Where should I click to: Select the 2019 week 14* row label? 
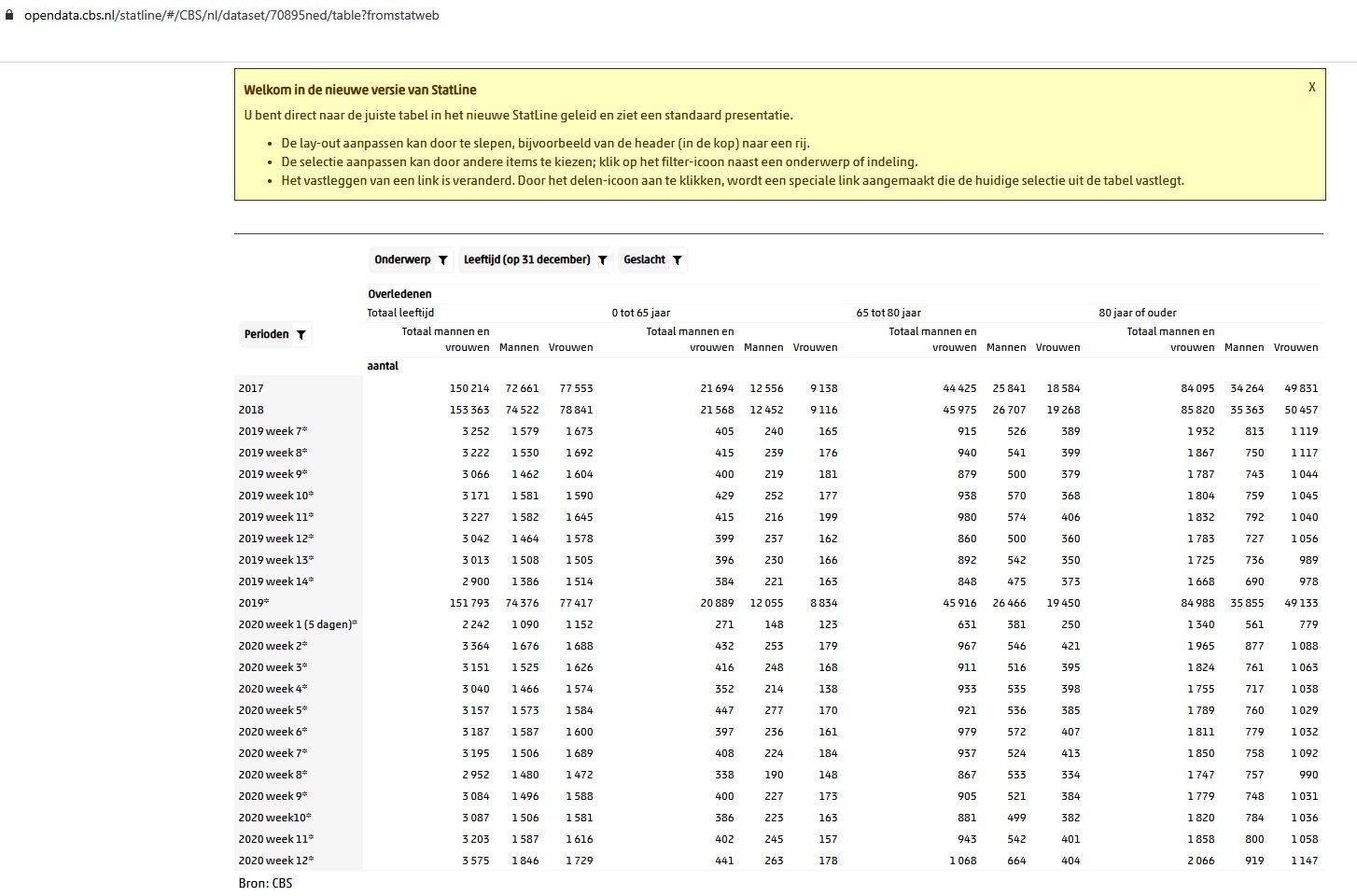pyautogui.click(x=276, y=581)
